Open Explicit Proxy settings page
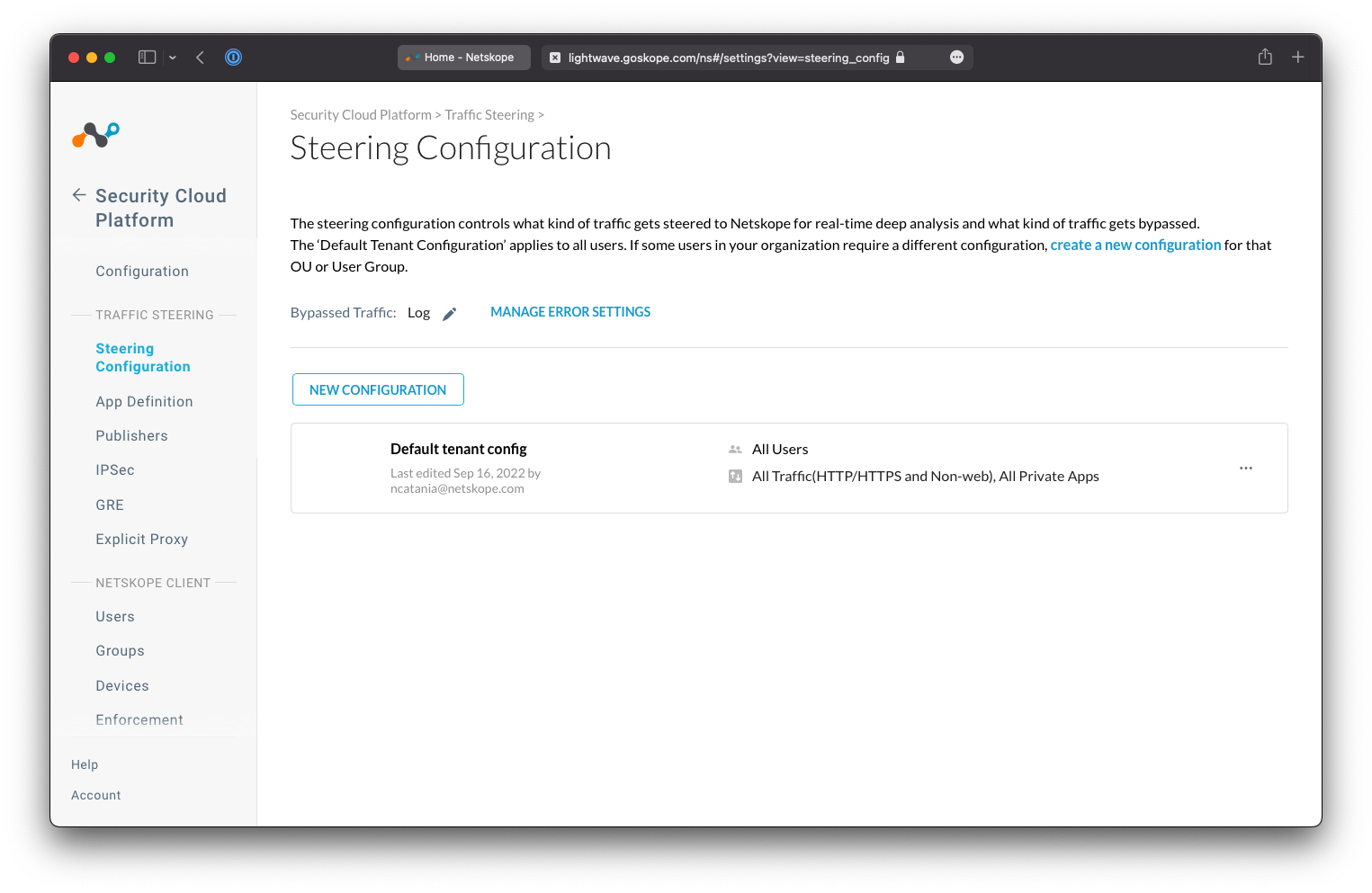Screen dimensions: 1372x893 [141, 540]
